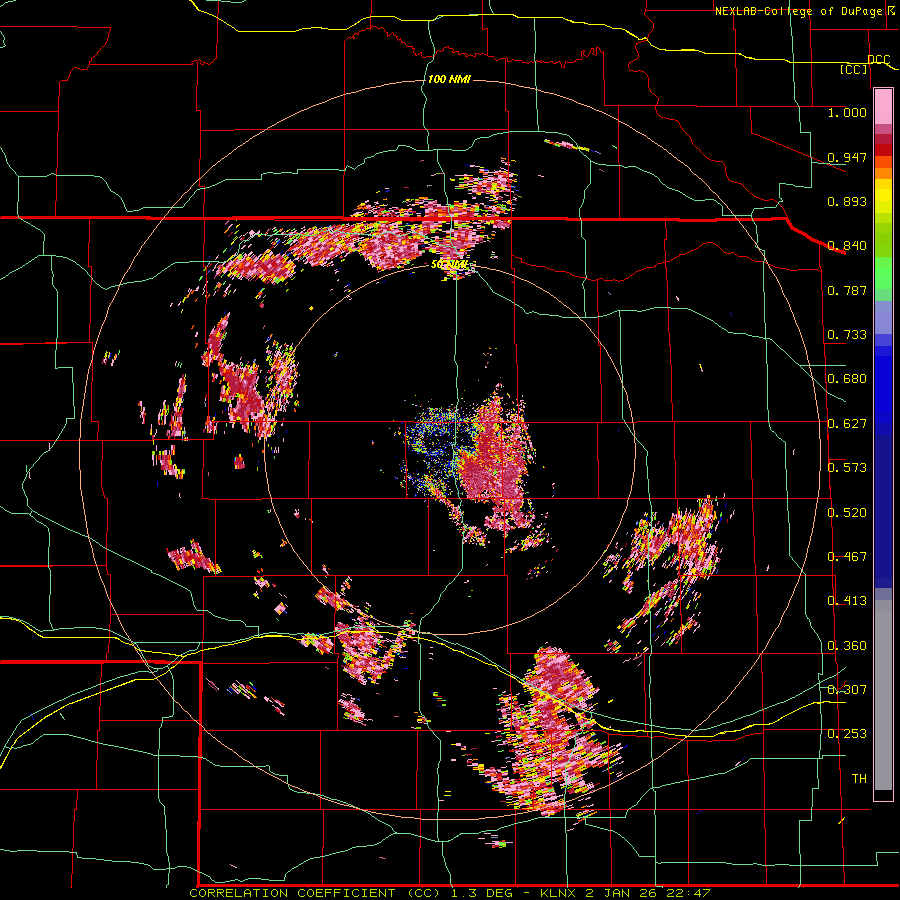Click the Correlation Coefficient KLNX caption line
900x900 pixels.
450,893
